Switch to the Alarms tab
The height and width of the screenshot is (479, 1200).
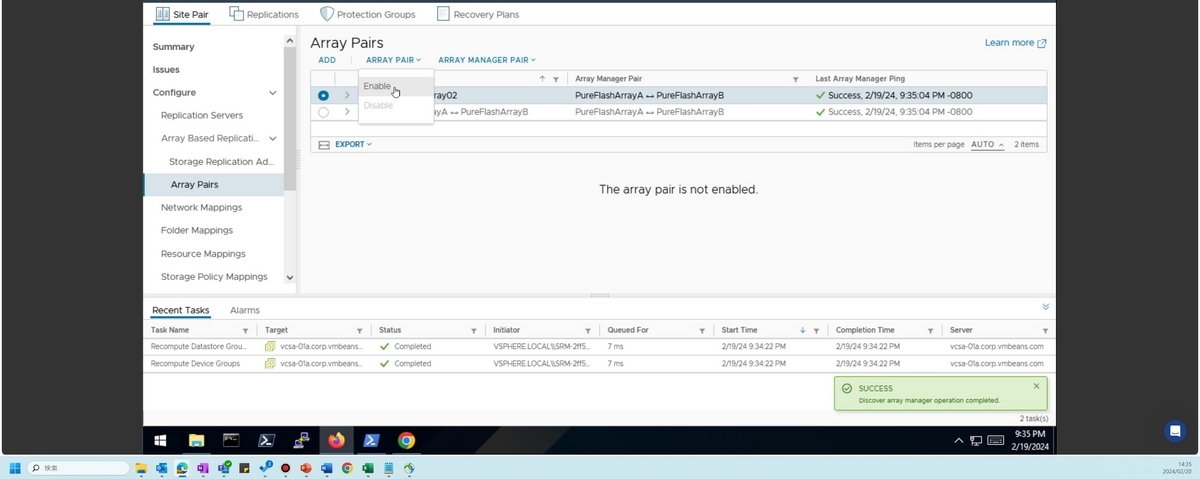pyautogui.click(x=245, y=311)
